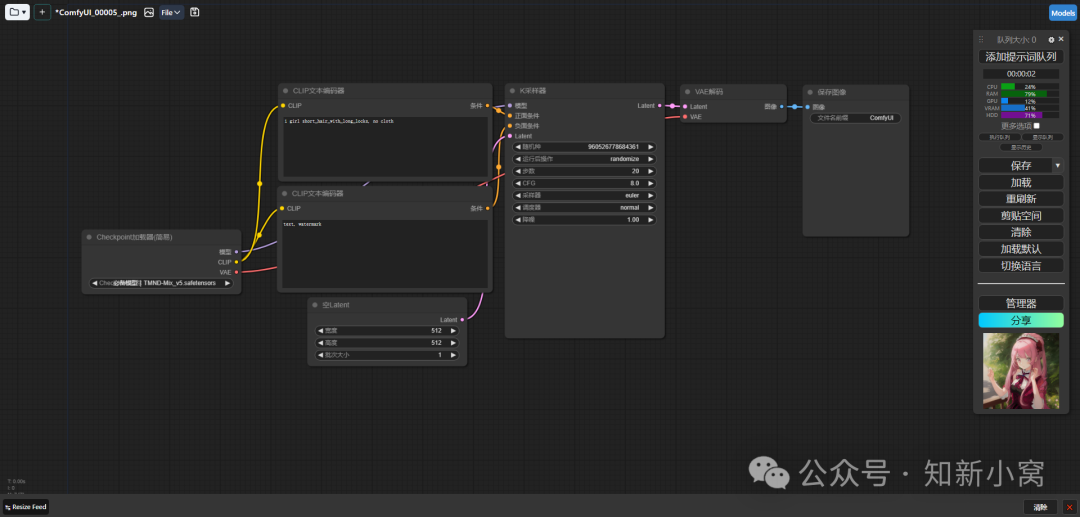Grab the queue panel drag handle

tap(981, 40)
